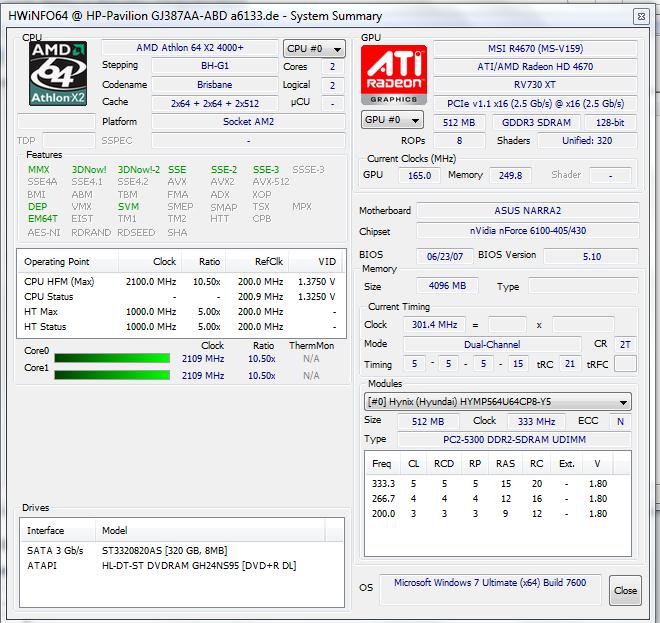Click the ROPs value 8
The image size is (660, 623).
coord(459,141)
